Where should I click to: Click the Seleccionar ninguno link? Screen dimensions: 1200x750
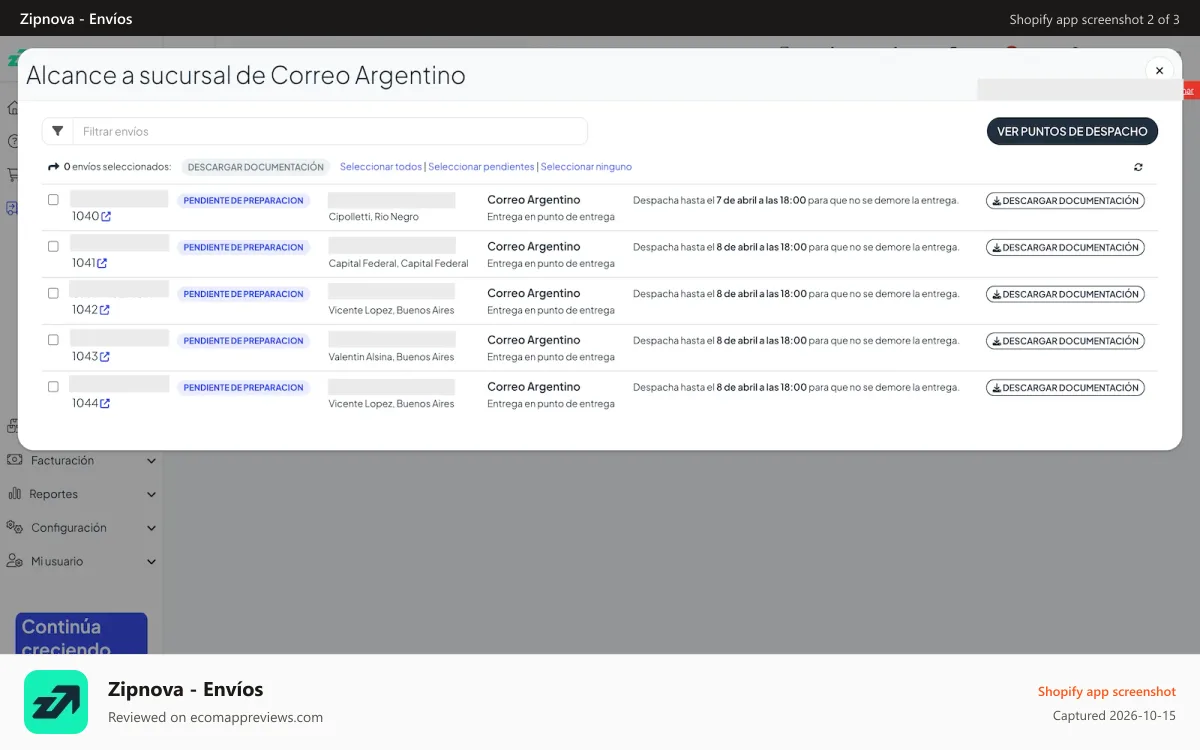[x=586, y=167]
